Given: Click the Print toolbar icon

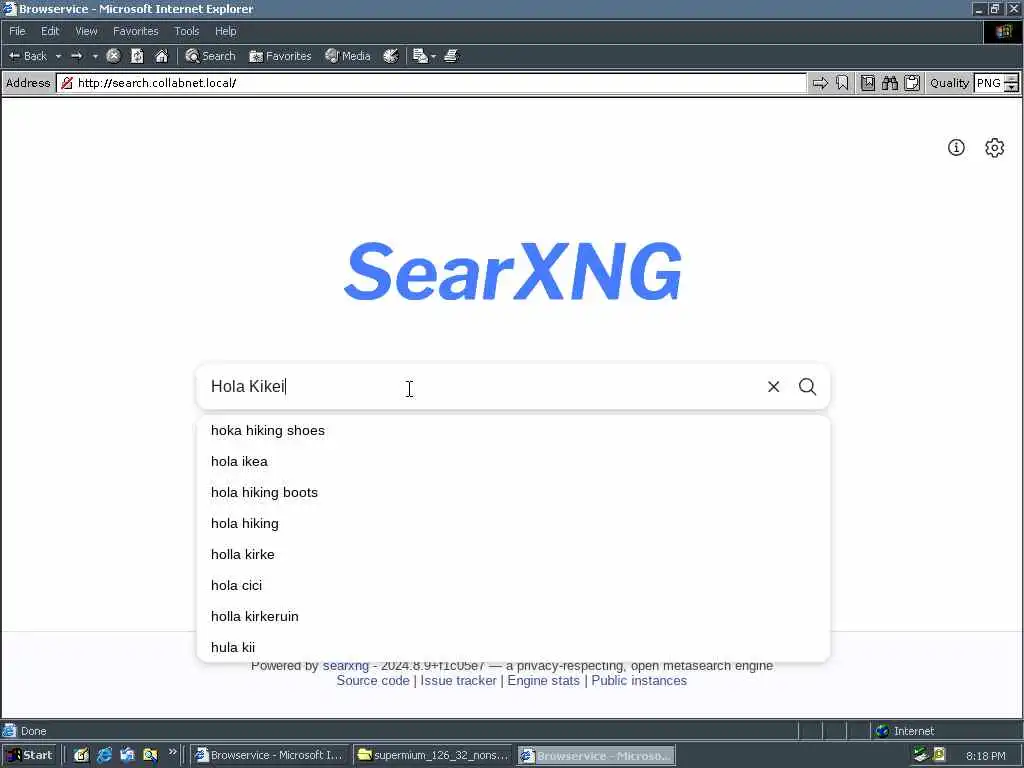Looking at the screenshot, I should (x=451, y=56).
